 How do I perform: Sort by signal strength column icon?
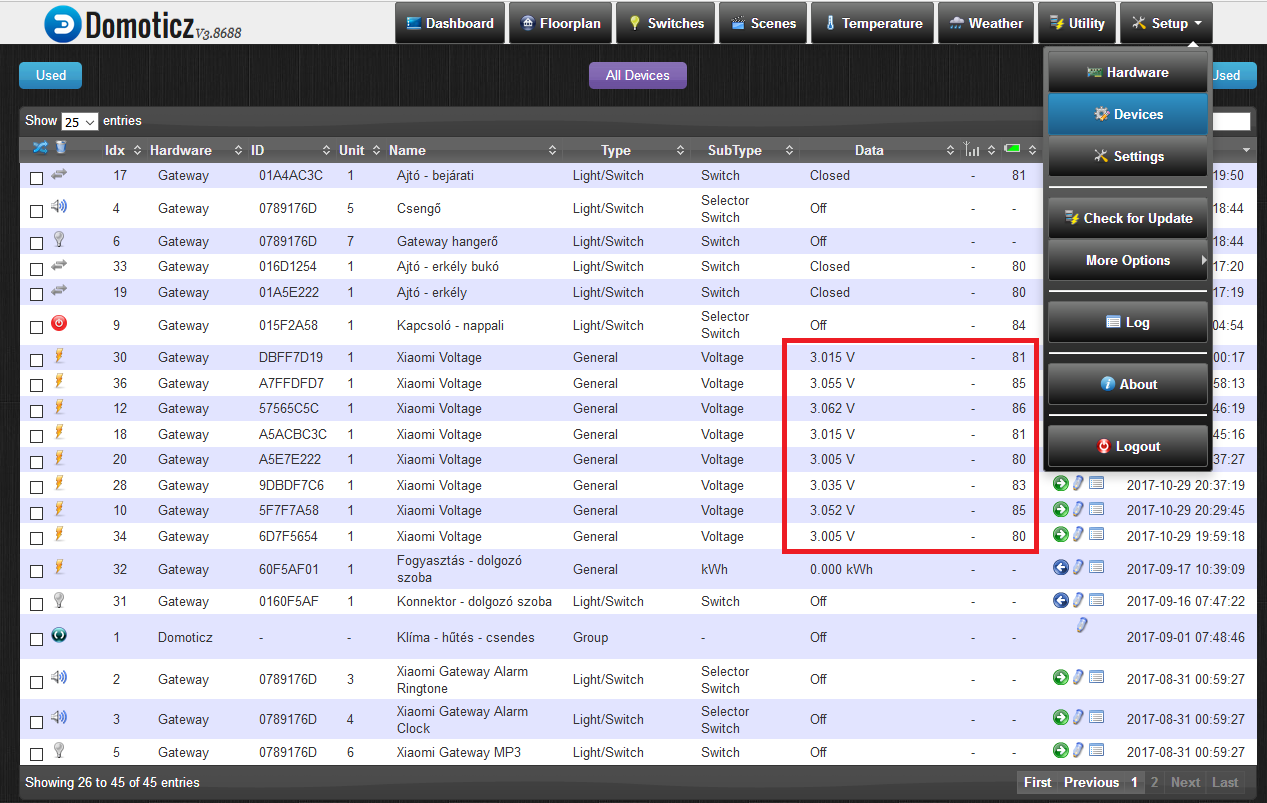(x=971, y=149)
